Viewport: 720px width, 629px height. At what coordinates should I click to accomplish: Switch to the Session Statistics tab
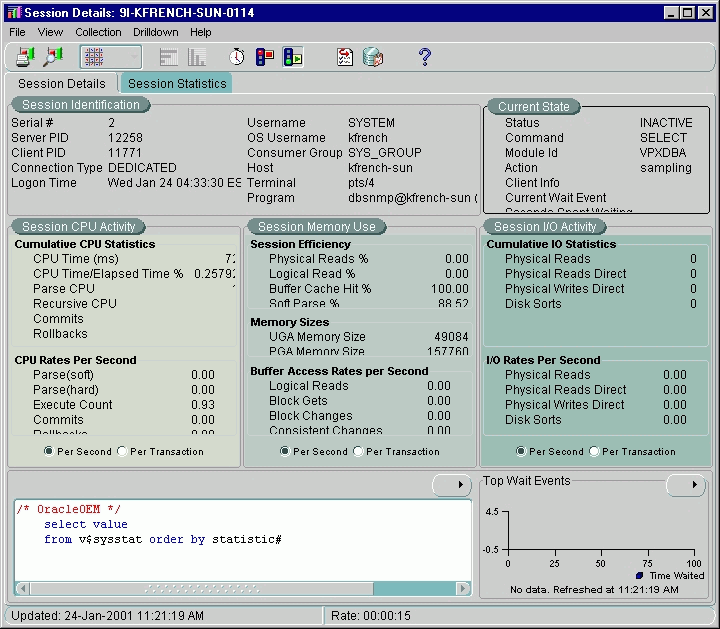(177, 84)
